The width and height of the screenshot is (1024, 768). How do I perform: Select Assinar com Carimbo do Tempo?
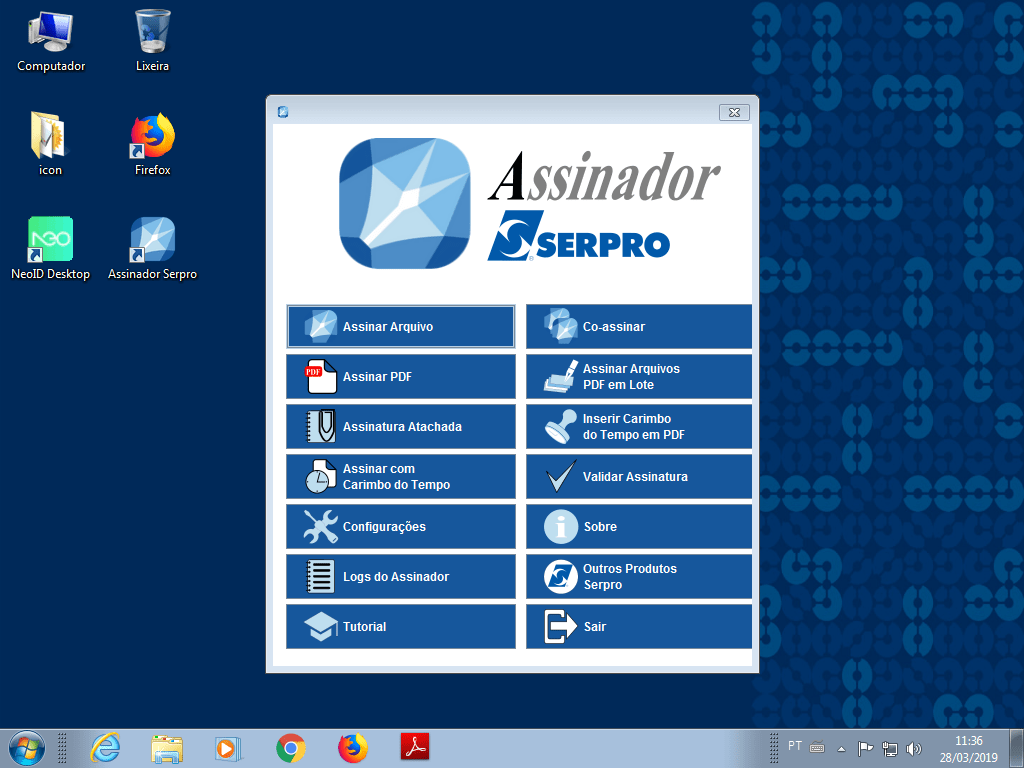400,477
